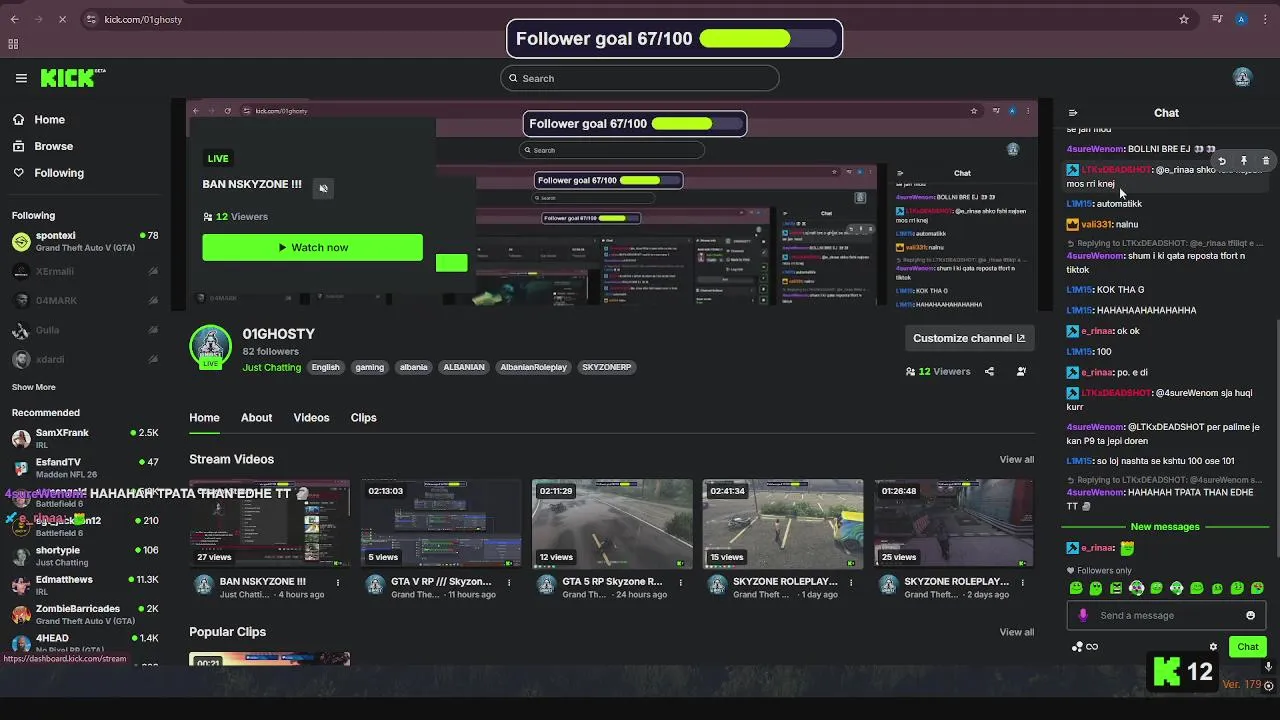Click the KICK logo
This screenshot has height=720, width=1280.
pyautogui.click(x=72, y=78)
